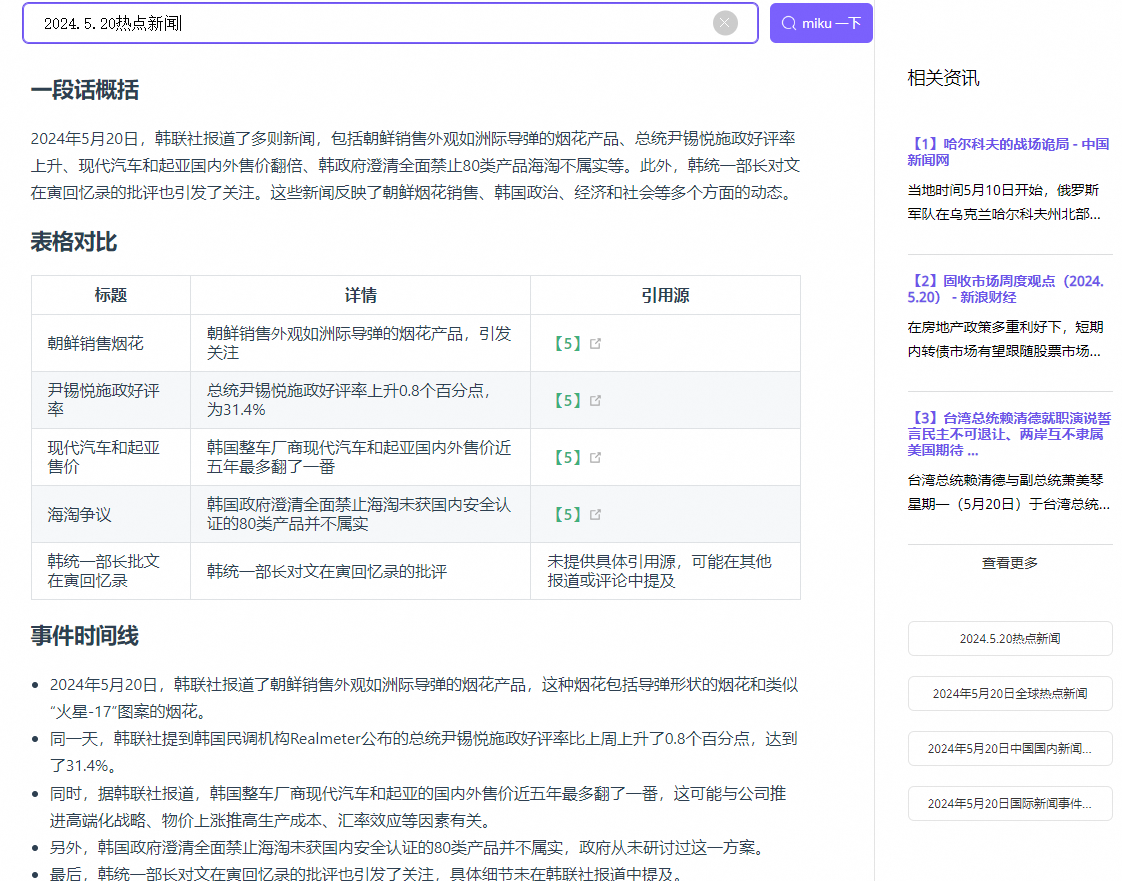Image resolution: width=1122 pixels, height=881 pixels.
Task: Click the 表格对比 heading
Action: 74,242
